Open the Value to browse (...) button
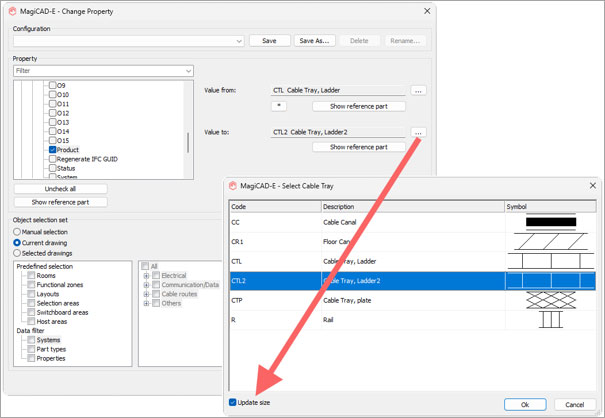This screenshot has width=605, height=418. (418, 132)
